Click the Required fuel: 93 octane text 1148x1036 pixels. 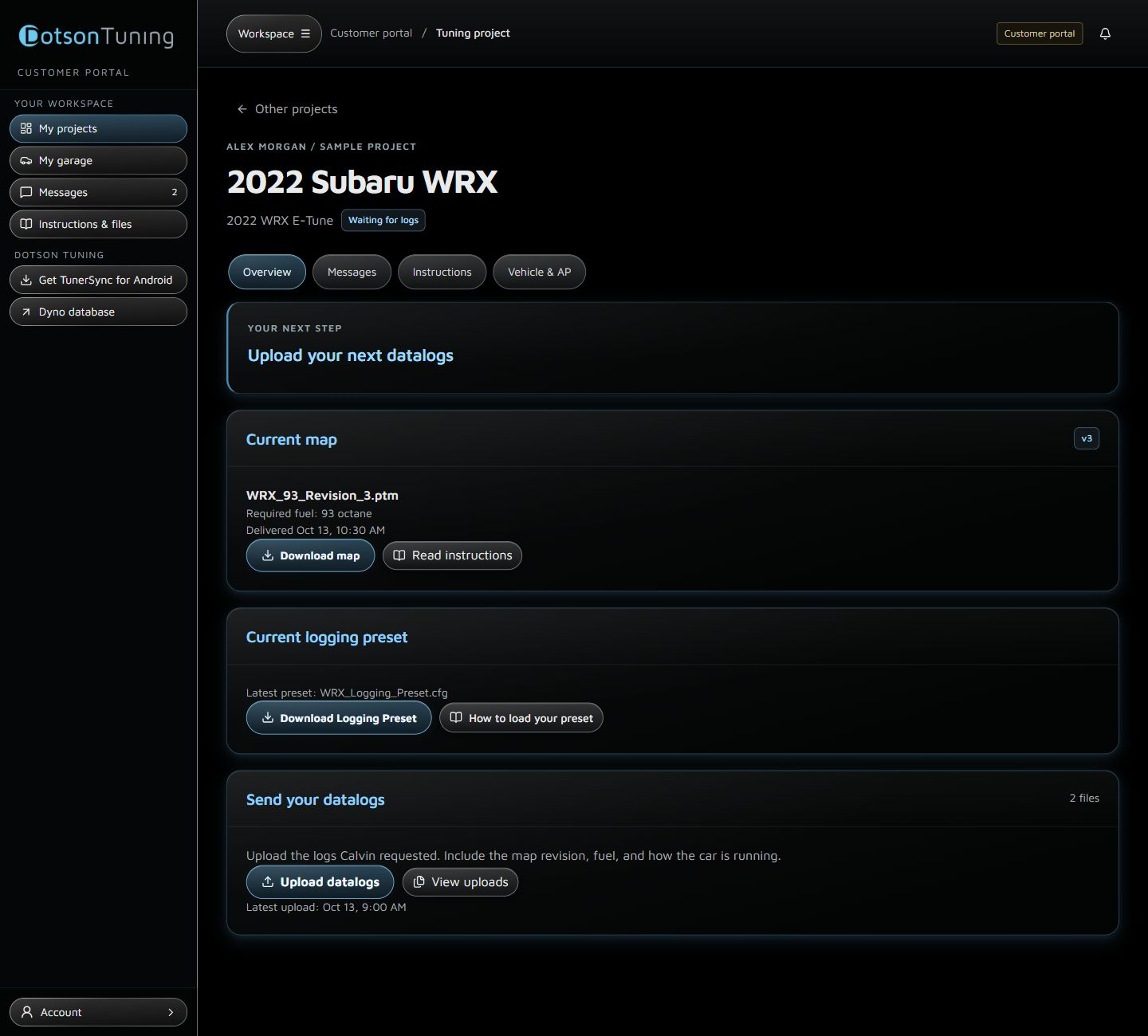(309, 513)
